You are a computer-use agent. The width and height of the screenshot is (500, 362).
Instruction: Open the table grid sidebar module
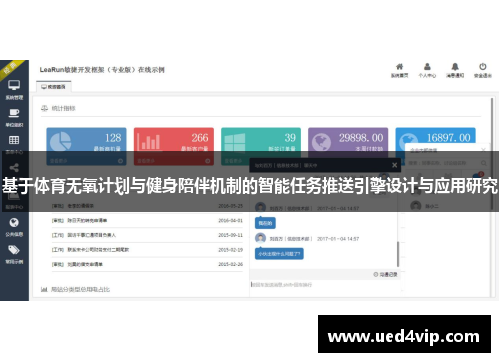(14, 140)
